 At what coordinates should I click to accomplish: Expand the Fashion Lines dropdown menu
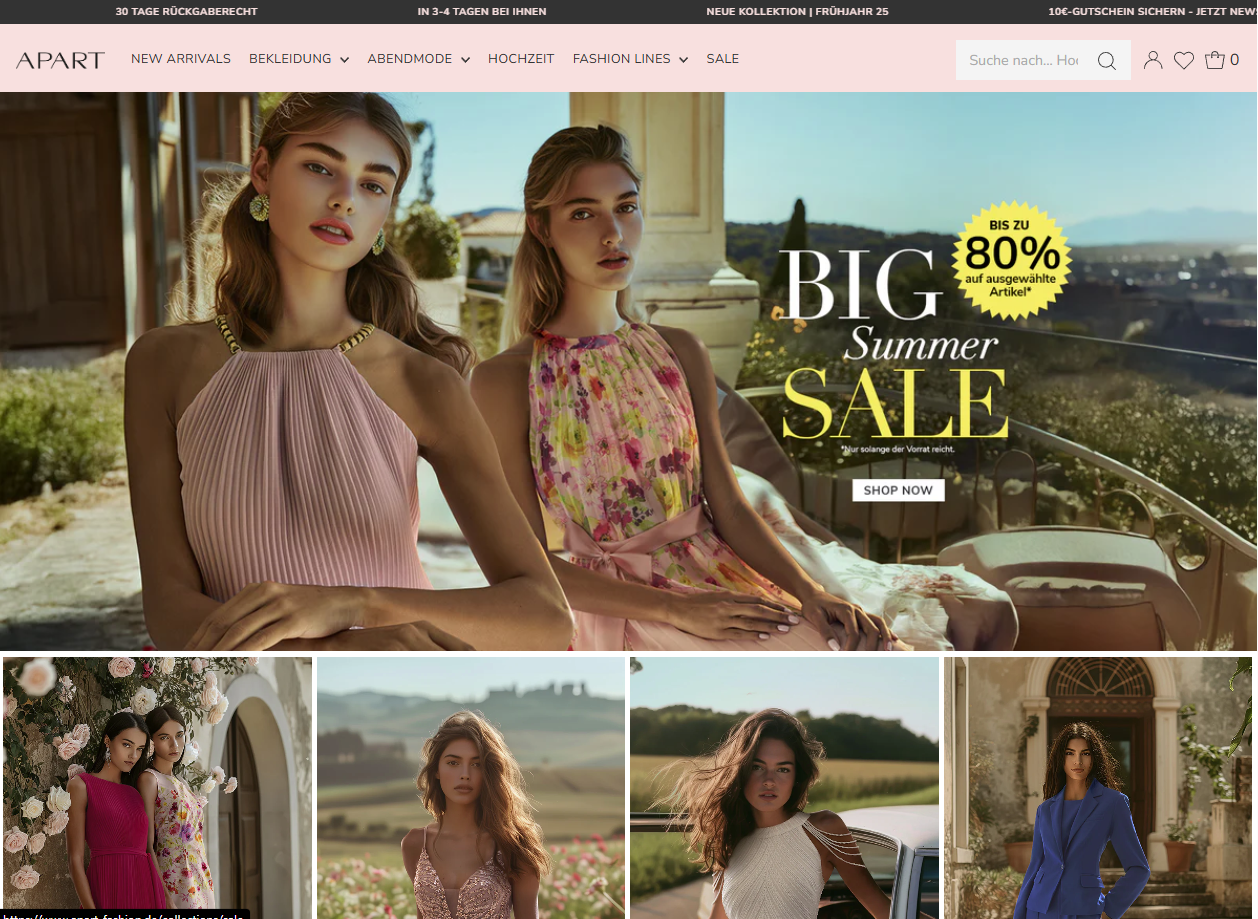[630, 59]
